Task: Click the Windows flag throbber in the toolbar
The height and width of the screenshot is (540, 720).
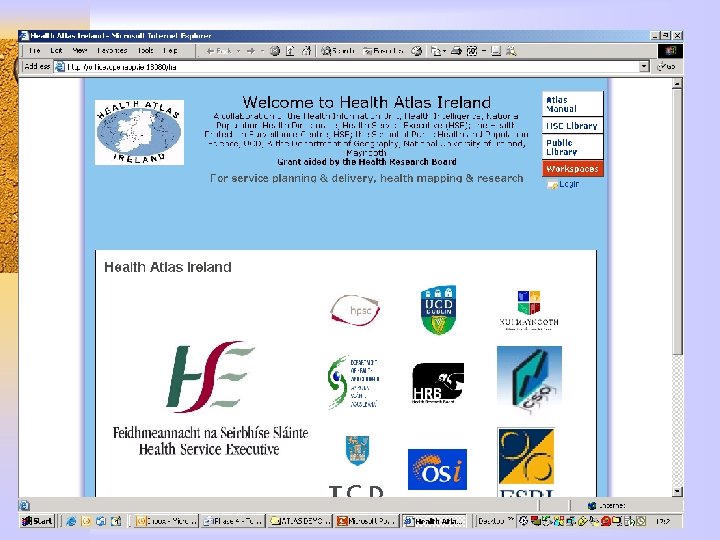Action: tap(670, 51)
